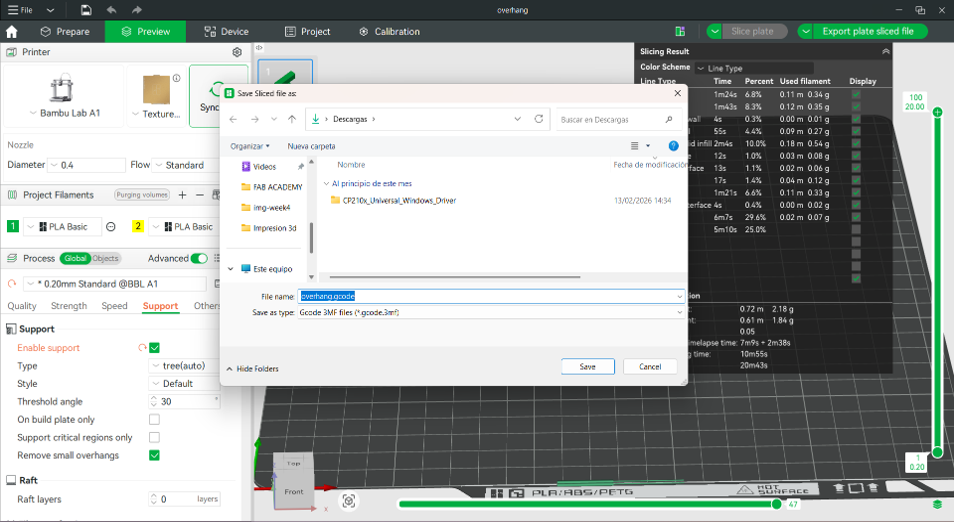Go up one folder level
Viewport: 954px width, 522px height.
pos(292,119)
